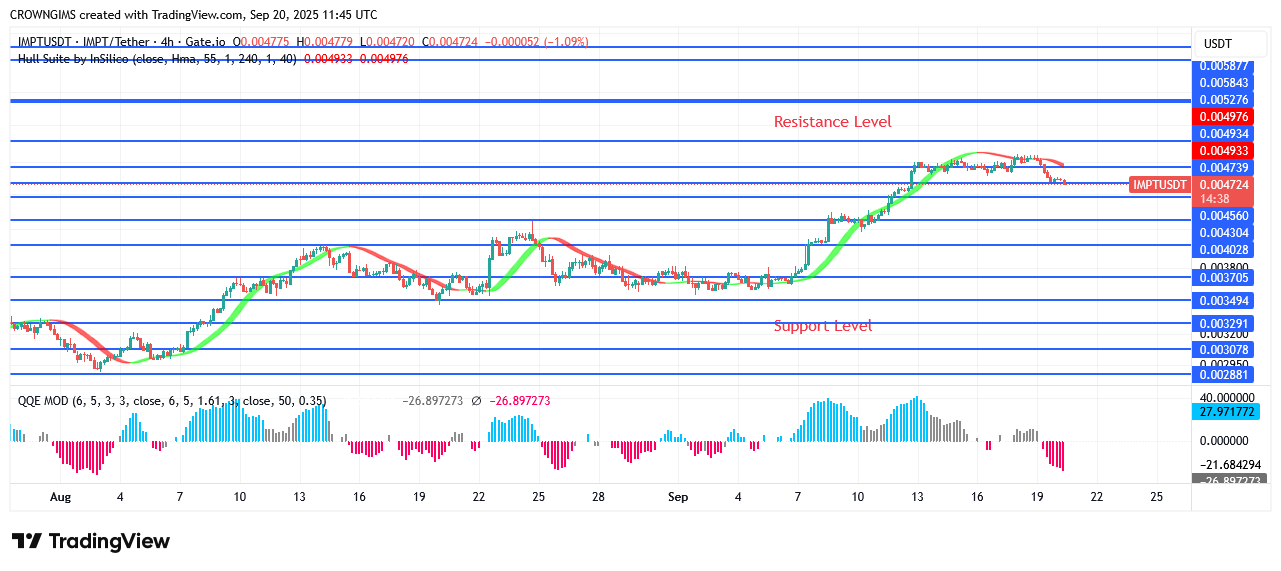Click the QQE MOD indicator legend
This screenshot has height=571, width=1281.
pos(172,401)
